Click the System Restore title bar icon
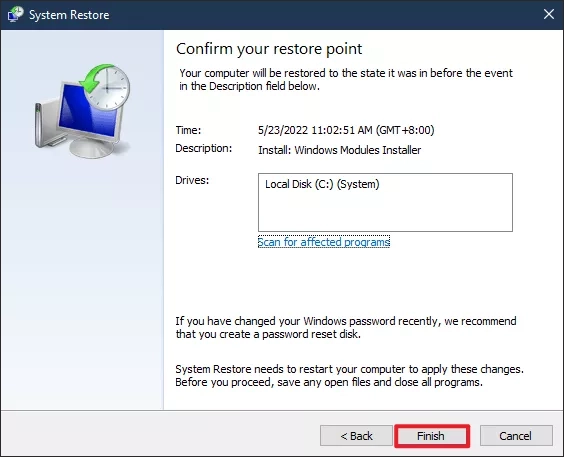This screenshot has height=457, width=564. click(15, 14)
